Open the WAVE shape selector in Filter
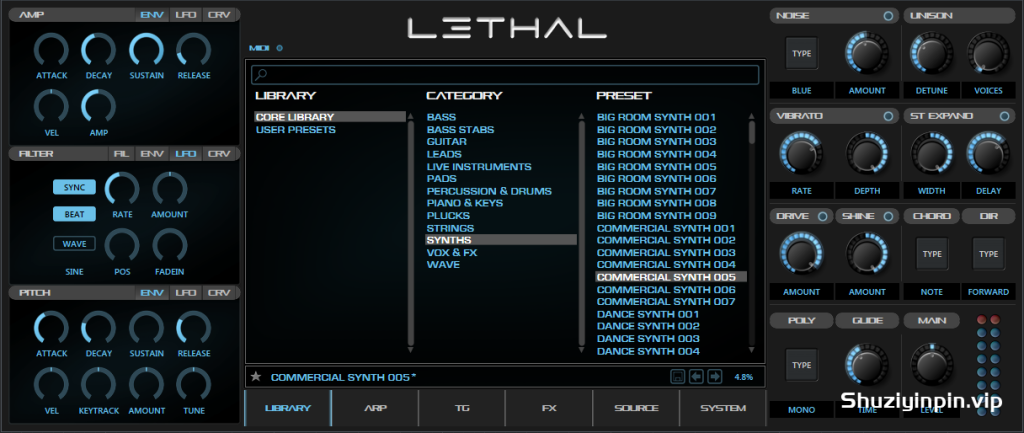The height and width of the screenshot is (433, 1024). tap(74, 244)
